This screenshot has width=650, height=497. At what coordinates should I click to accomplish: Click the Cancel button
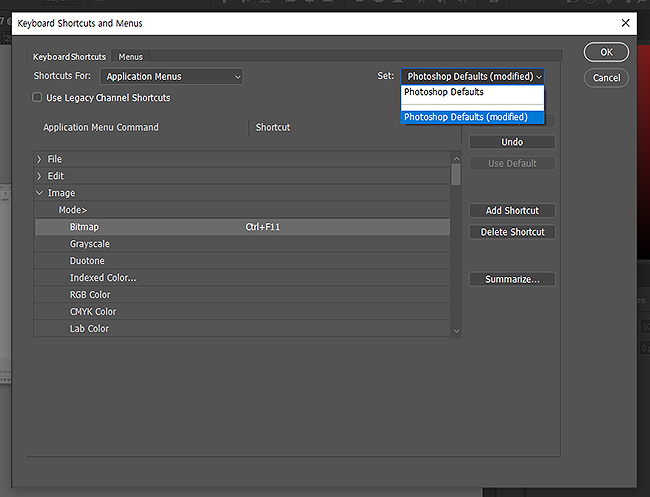[606, 78]
